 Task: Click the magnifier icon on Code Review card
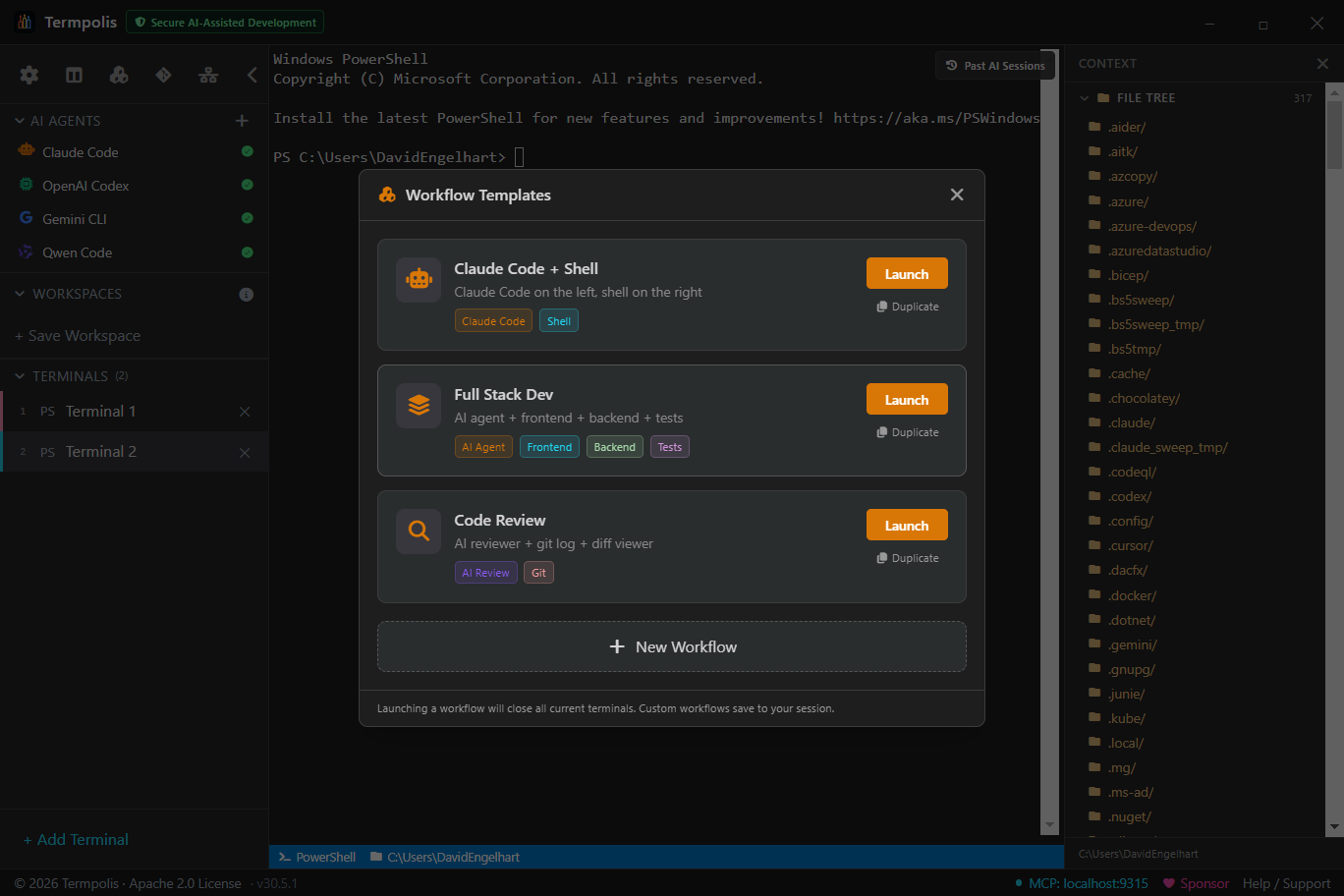pos(419,532)
